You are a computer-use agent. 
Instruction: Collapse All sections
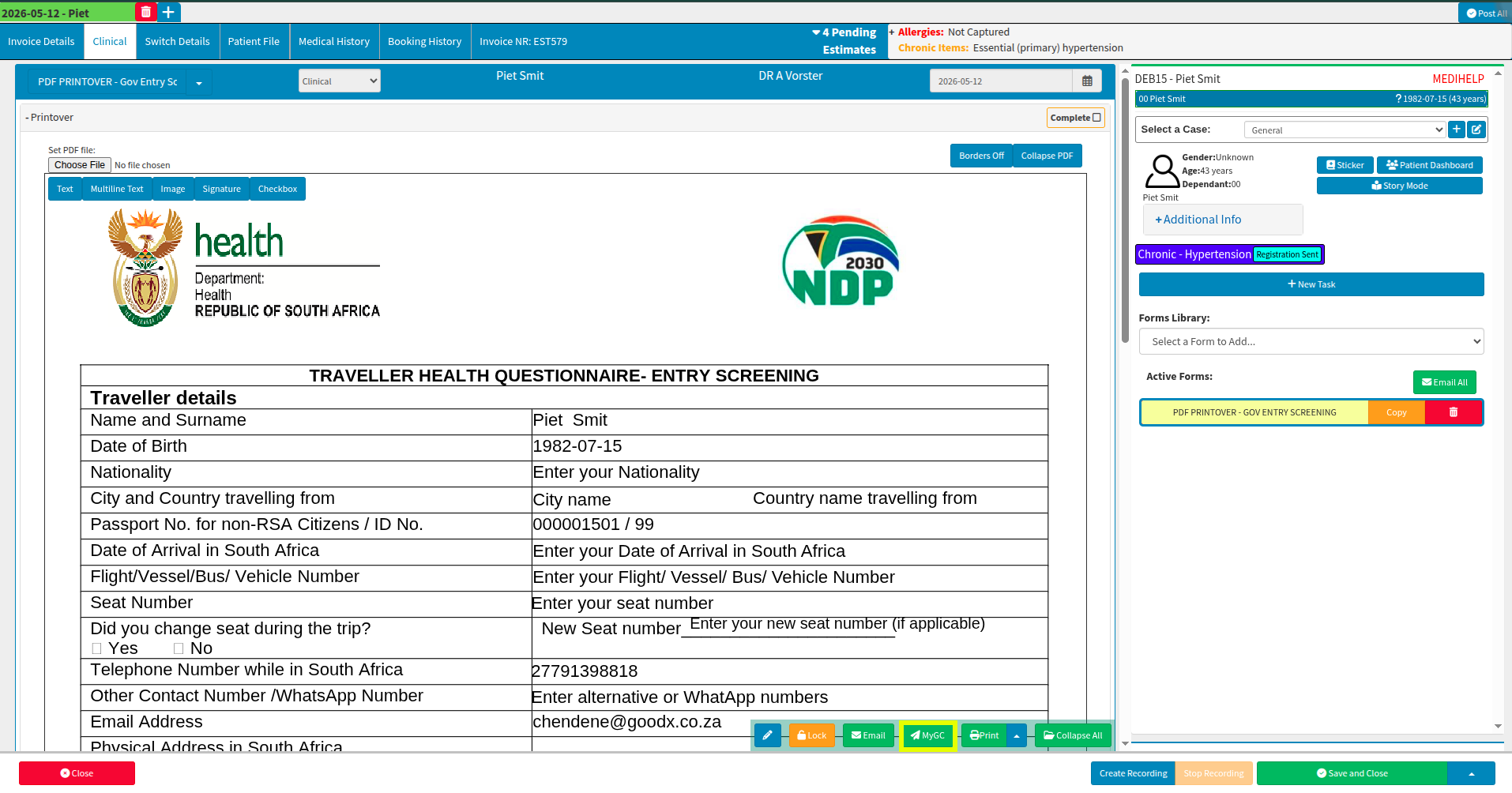point(1073,735)
